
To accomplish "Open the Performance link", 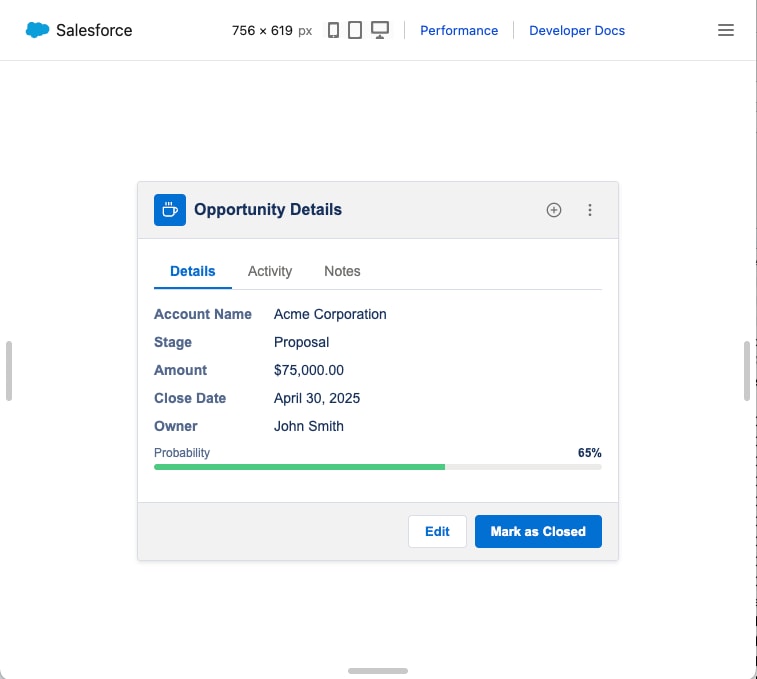I will click(x=459, y=30).
